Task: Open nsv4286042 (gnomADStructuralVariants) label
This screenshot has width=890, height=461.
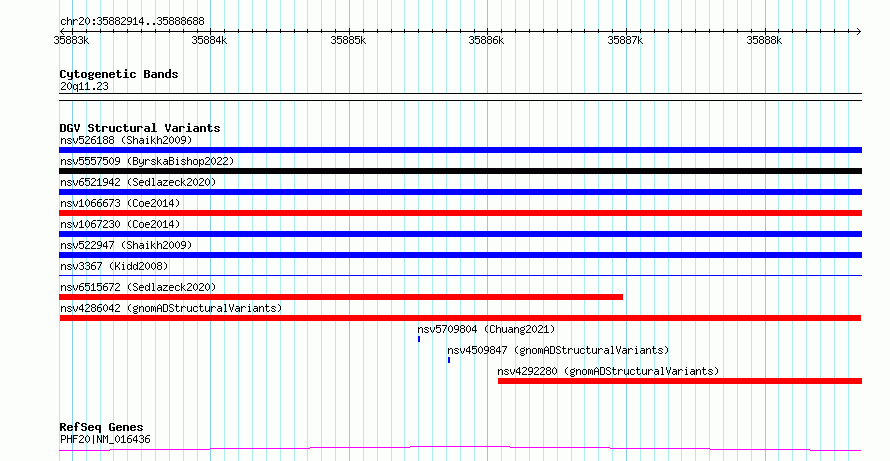Action: point(171,308)
